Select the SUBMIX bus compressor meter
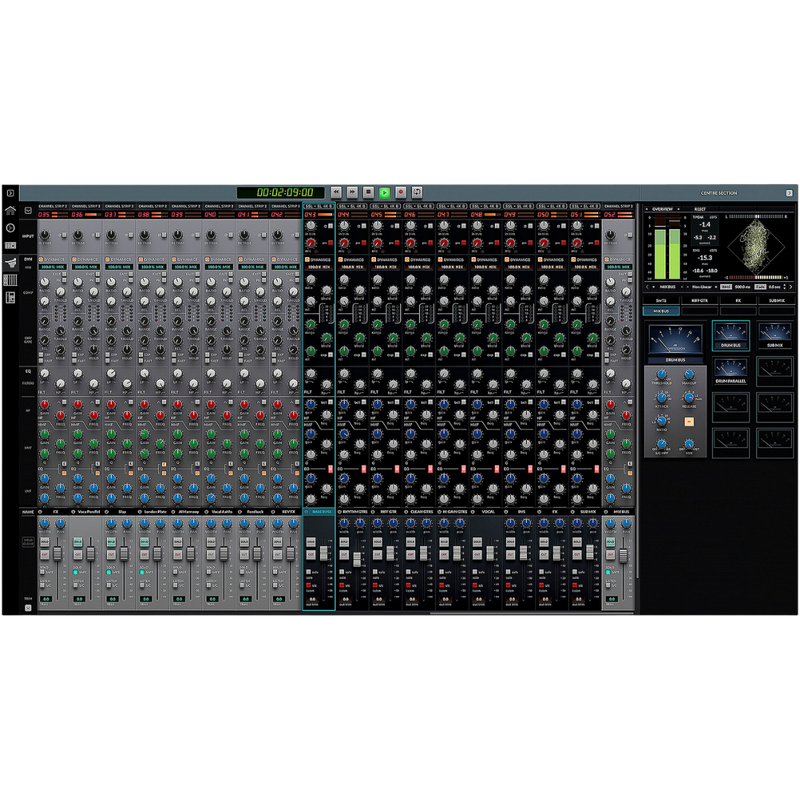 773,336
